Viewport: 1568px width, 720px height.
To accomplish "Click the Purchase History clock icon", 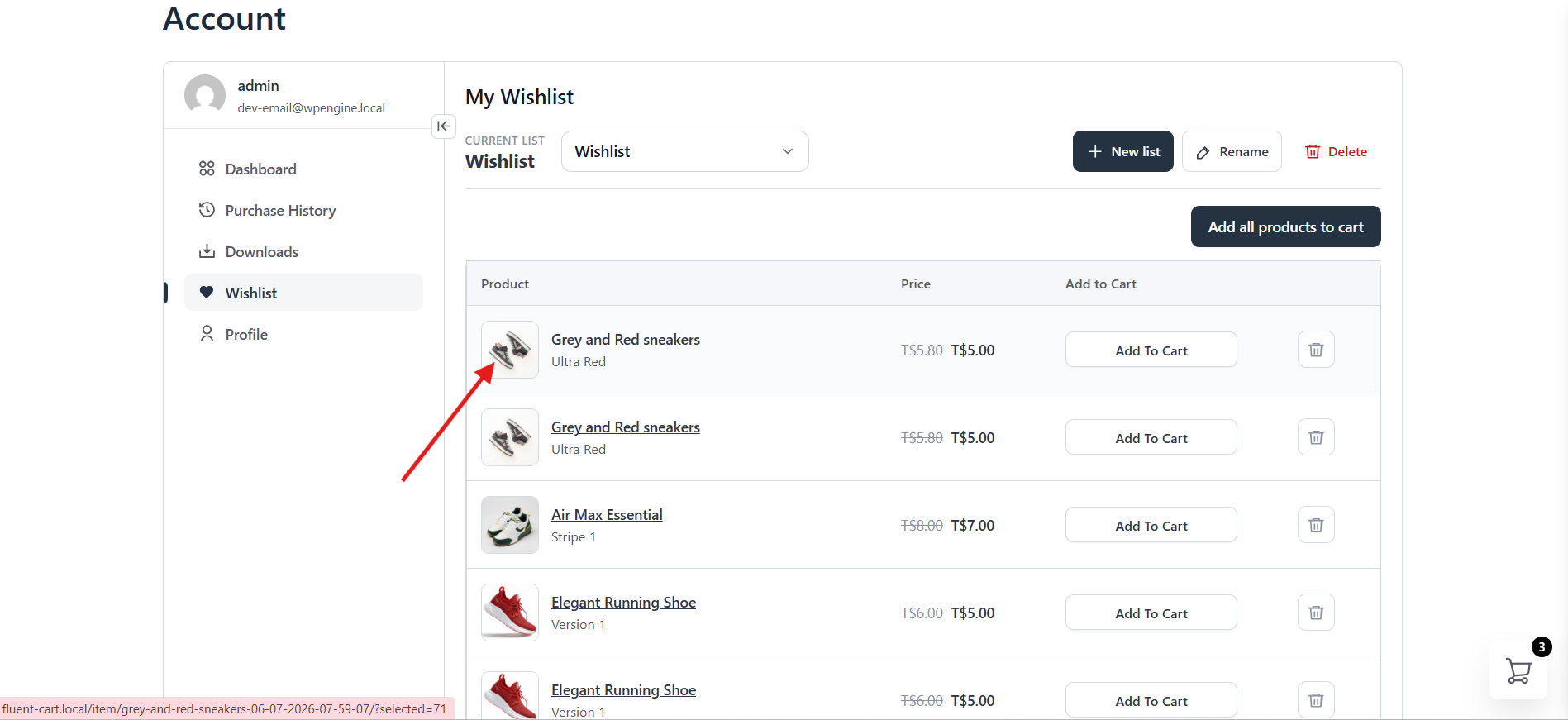I will pyautogui.click(x=207, y=210).
